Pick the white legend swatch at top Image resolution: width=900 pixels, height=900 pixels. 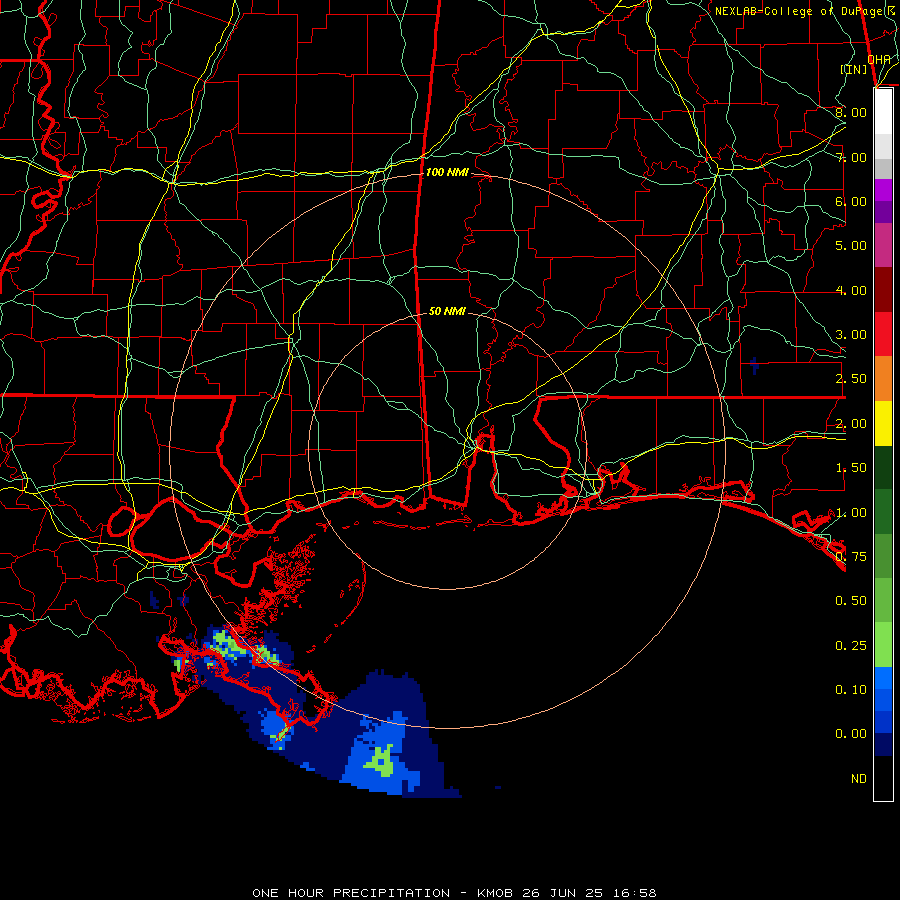(883, 112)
